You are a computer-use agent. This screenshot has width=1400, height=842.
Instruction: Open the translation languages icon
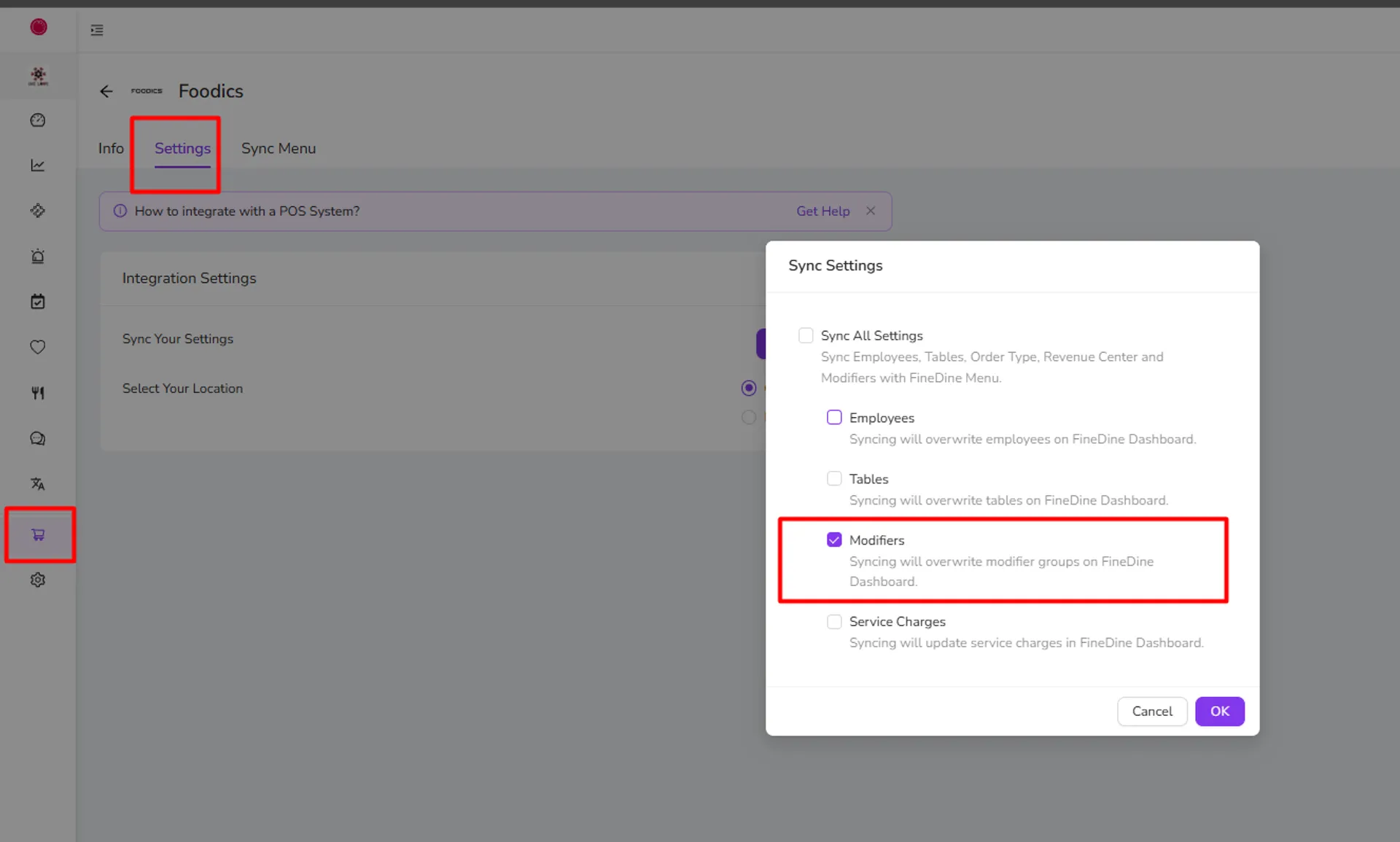[38, 484]
